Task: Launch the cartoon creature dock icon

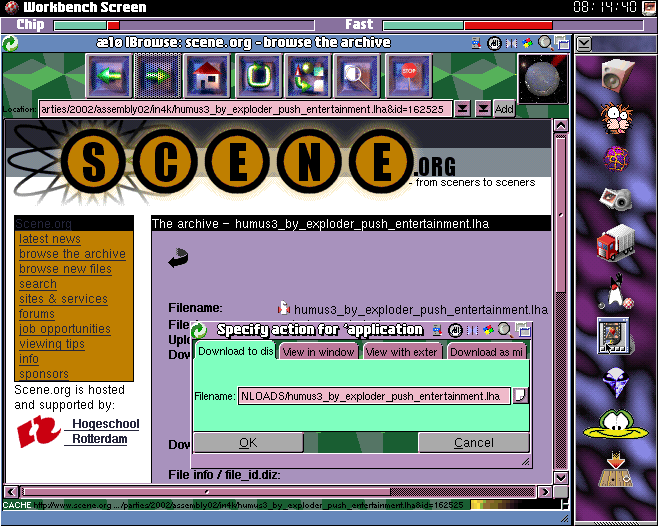Action: [x=616, y=118]
